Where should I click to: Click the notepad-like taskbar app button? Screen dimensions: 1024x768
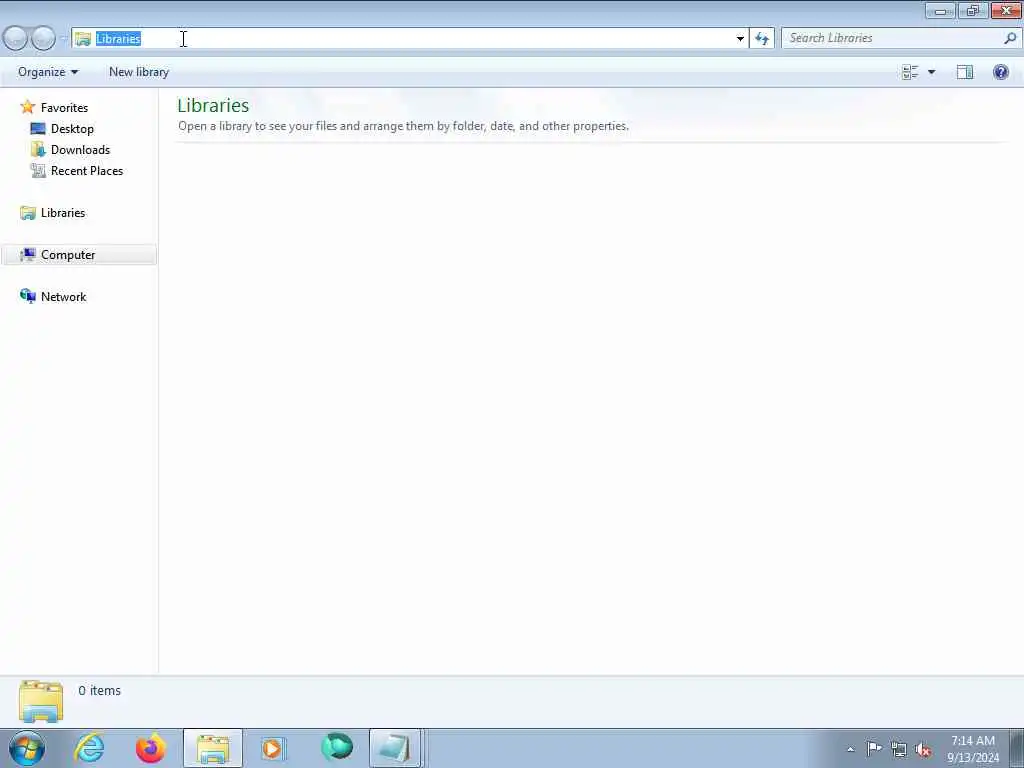(394, 748)
